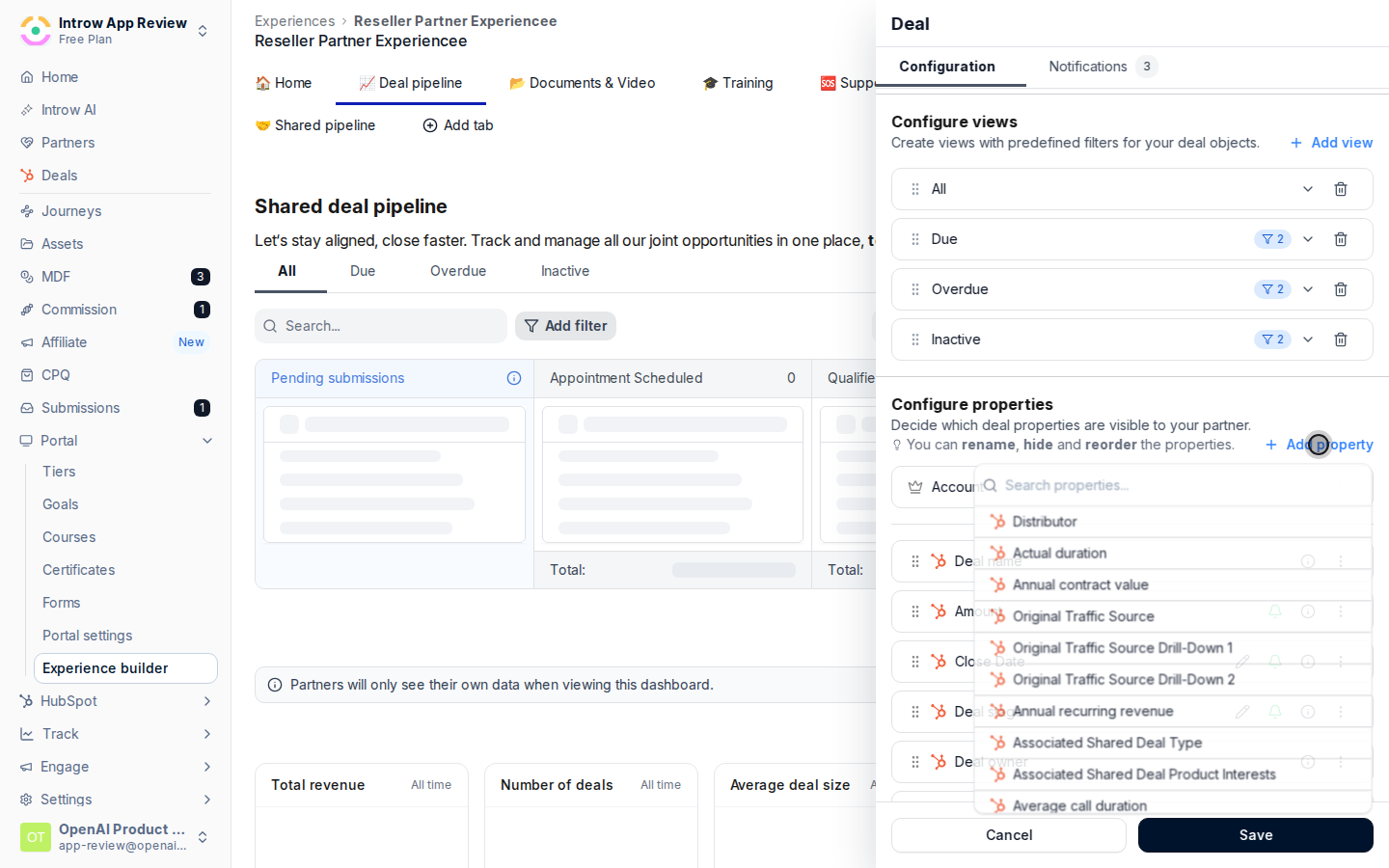Image resolution: width=1389 pixels, height=868 pixels.
Task: Click the Submissions icon in sidebar
Action: 27,408
